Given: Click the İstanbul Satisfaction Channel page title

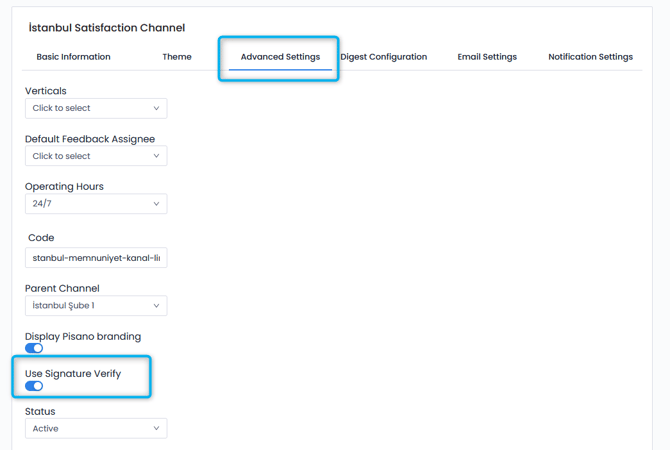Looking at the screenshot, I should pyautogui.click(x=107, y=28).
